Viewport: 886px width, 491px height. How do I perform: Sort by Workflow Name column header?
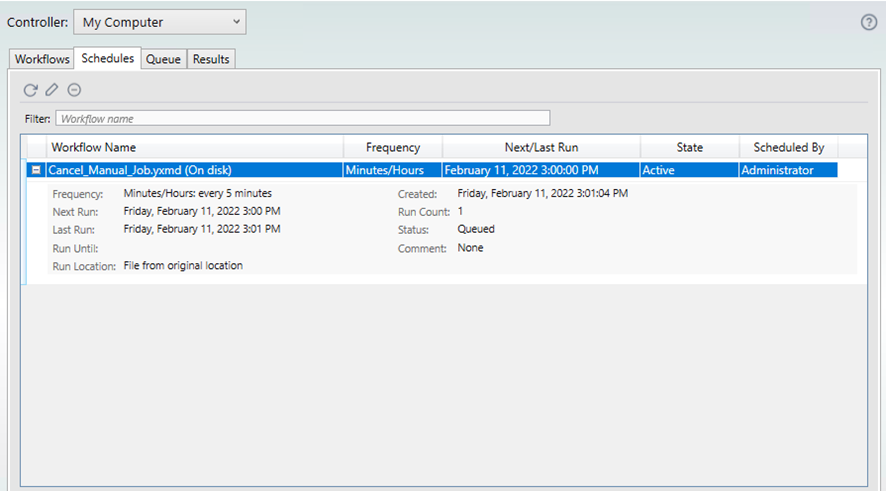point(194,147)
